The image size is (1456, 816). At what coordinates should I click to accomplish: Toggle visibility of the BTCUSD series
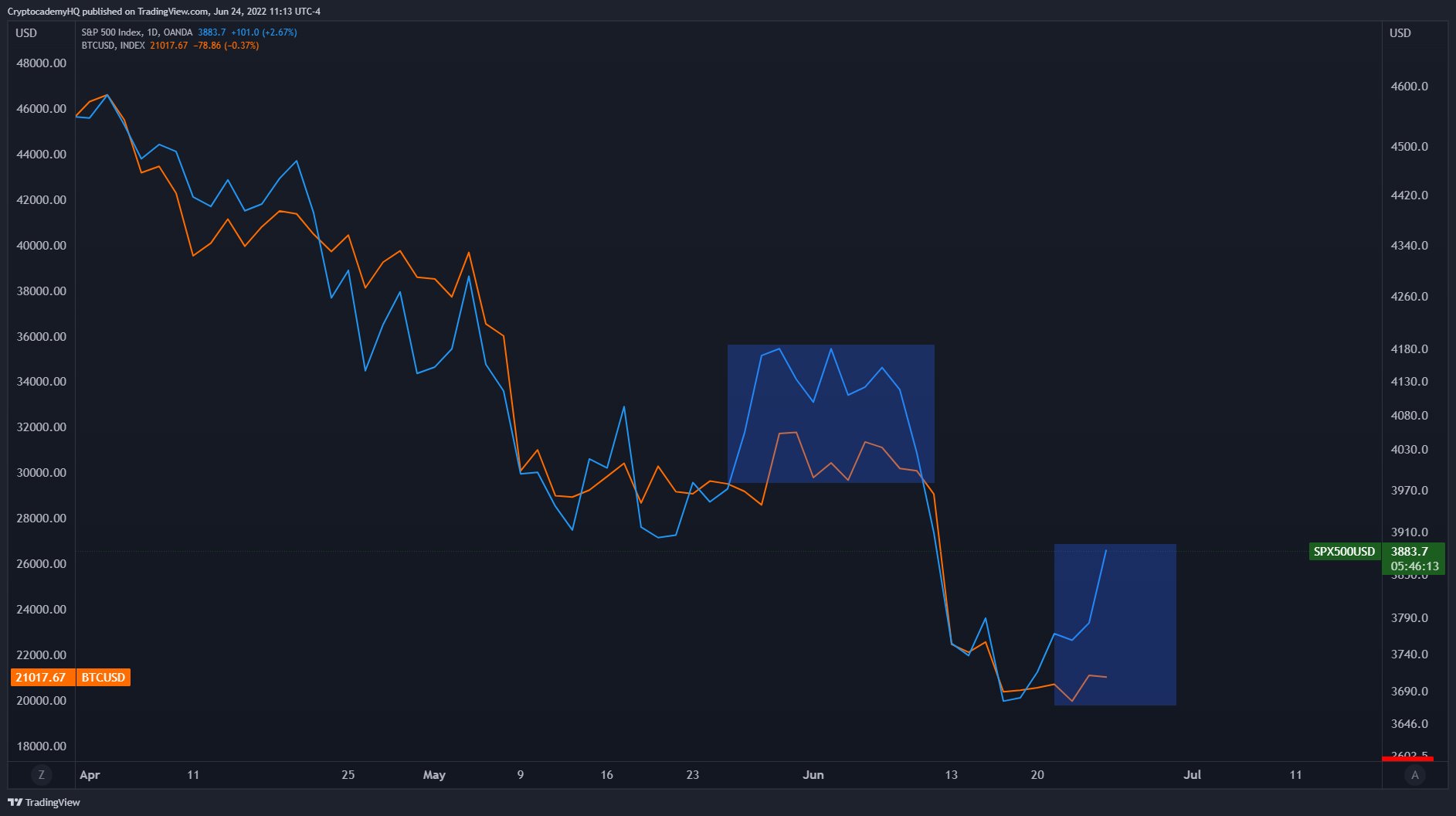[x=110, y=45]
